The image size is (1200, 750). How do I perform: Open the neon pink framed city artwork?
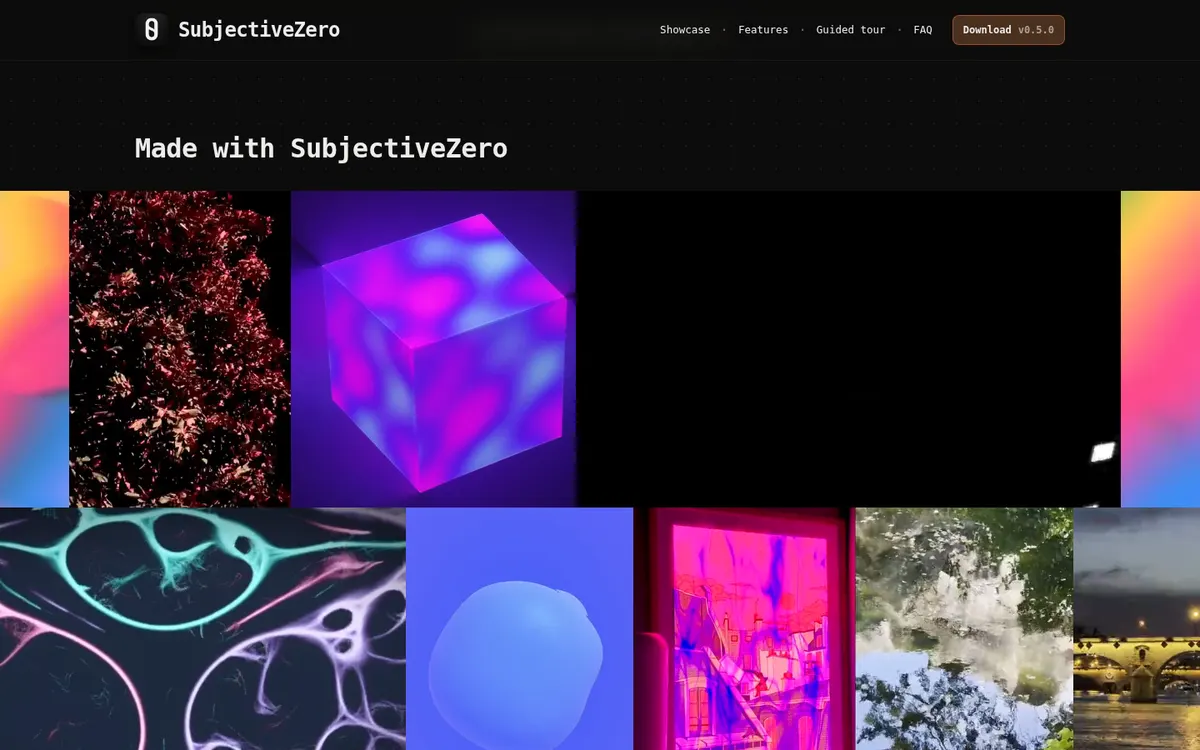[745, 629]
